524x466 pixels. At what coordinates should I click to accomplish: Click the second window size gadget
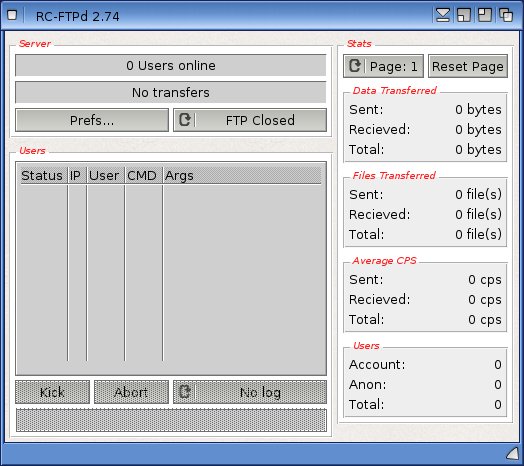(485, 15)
